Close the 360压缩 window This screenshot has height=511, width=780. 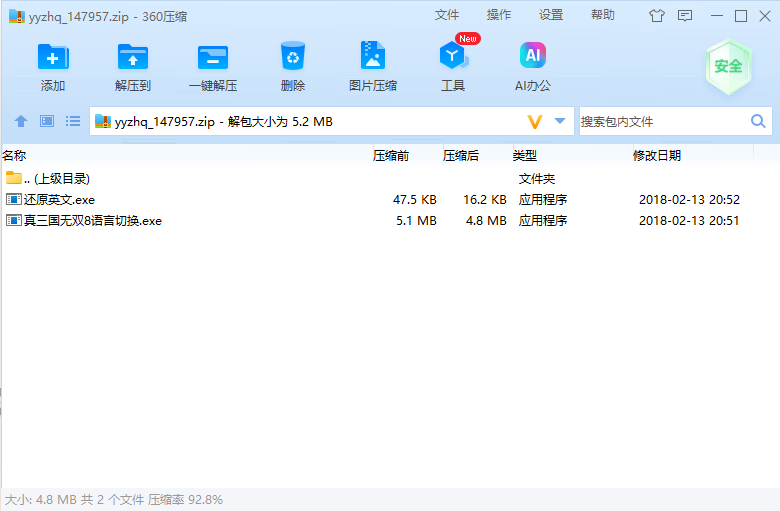765,16
